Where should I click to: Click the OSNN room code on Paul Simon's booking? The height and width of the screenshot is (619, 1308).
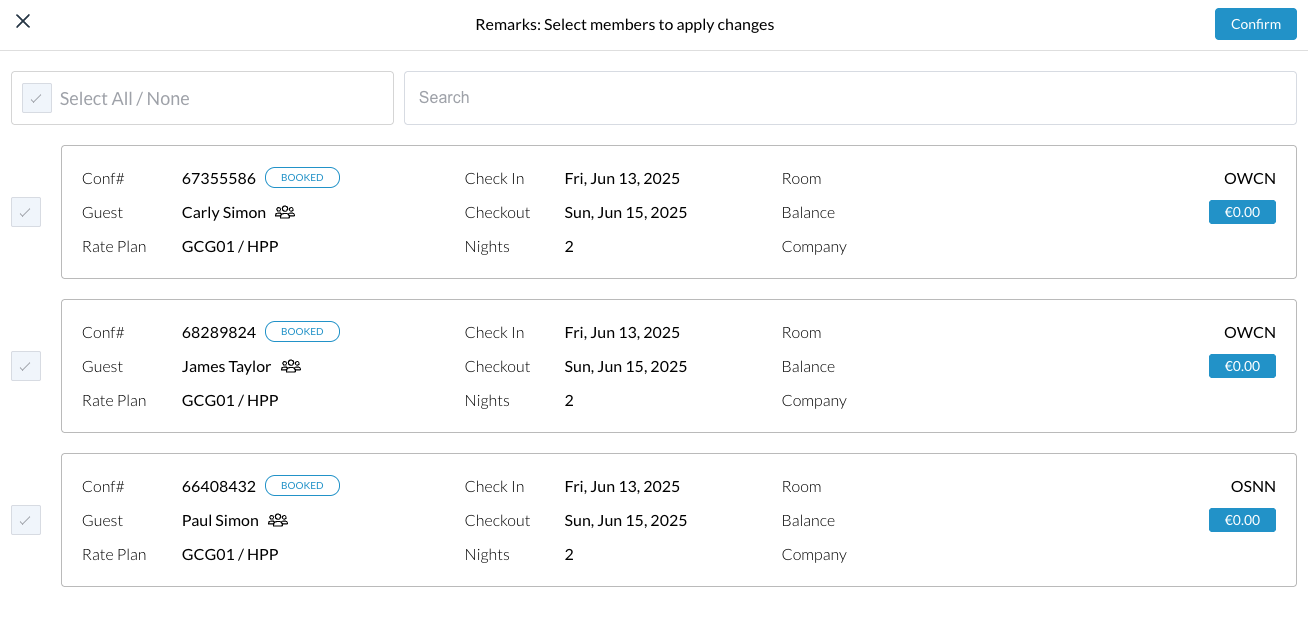(x=1253, y=486)
